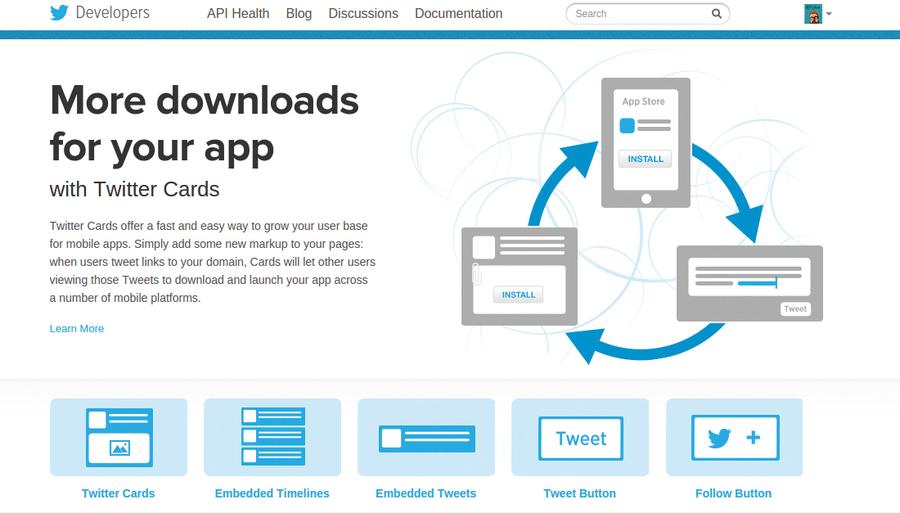This screenshot has width=900, height=513.
Task: Focus the Search input field
Action: click(x=647, y=14)
